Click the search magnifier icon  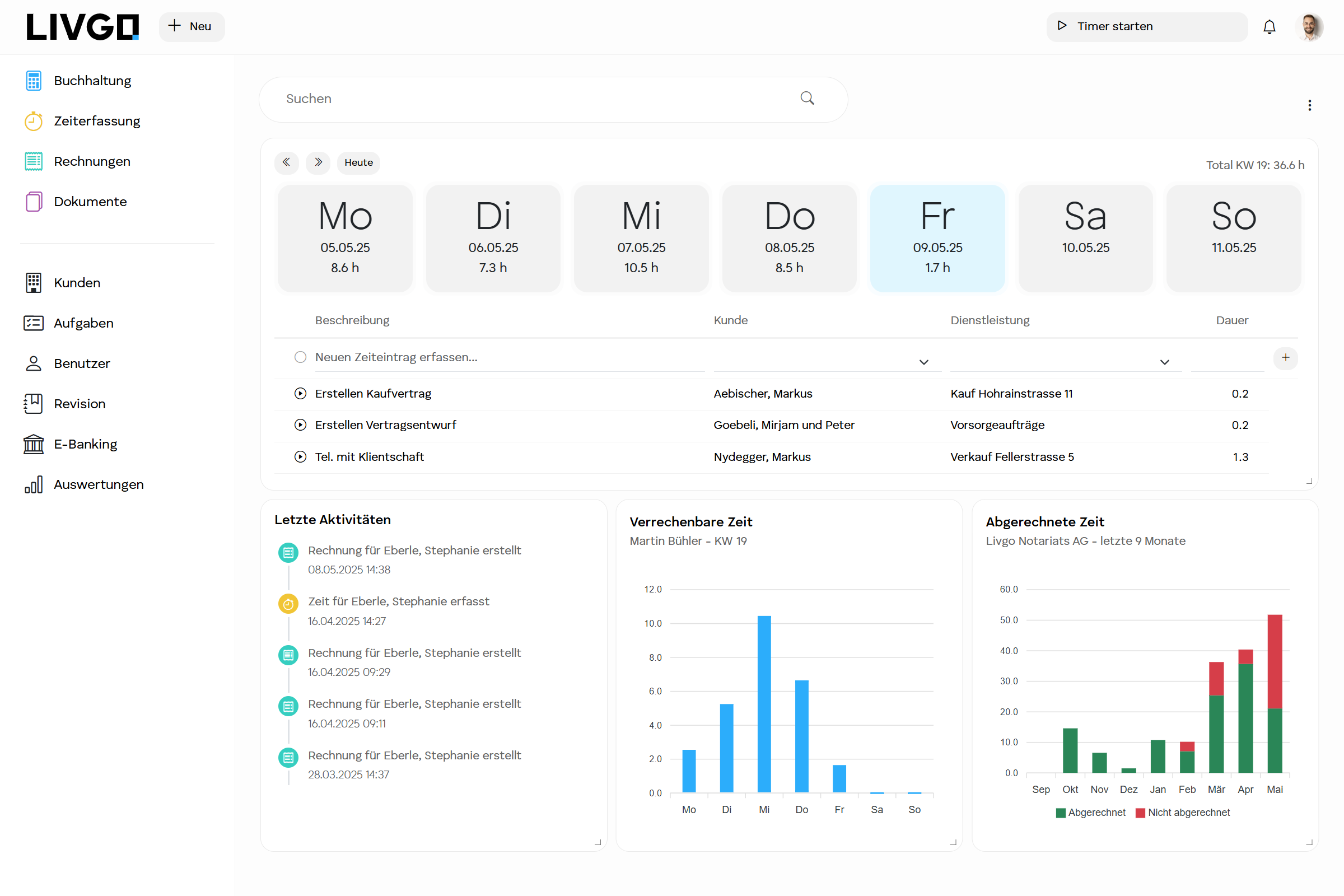pos(807,99)
